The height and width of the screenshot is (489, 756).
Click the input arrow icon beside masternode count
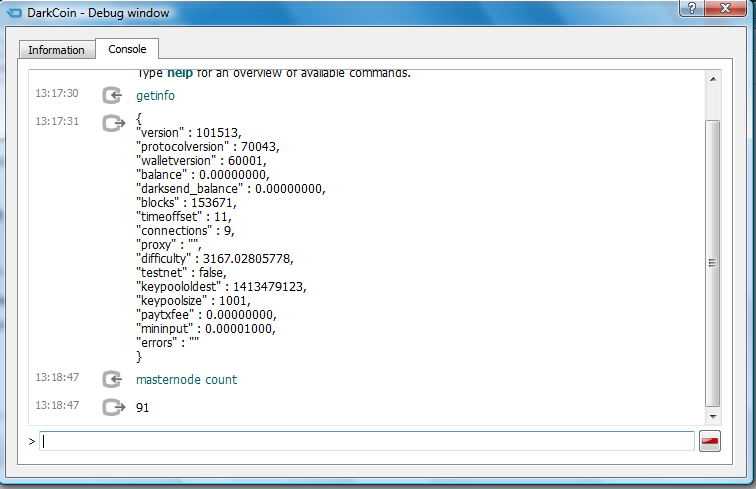point(112,380)
